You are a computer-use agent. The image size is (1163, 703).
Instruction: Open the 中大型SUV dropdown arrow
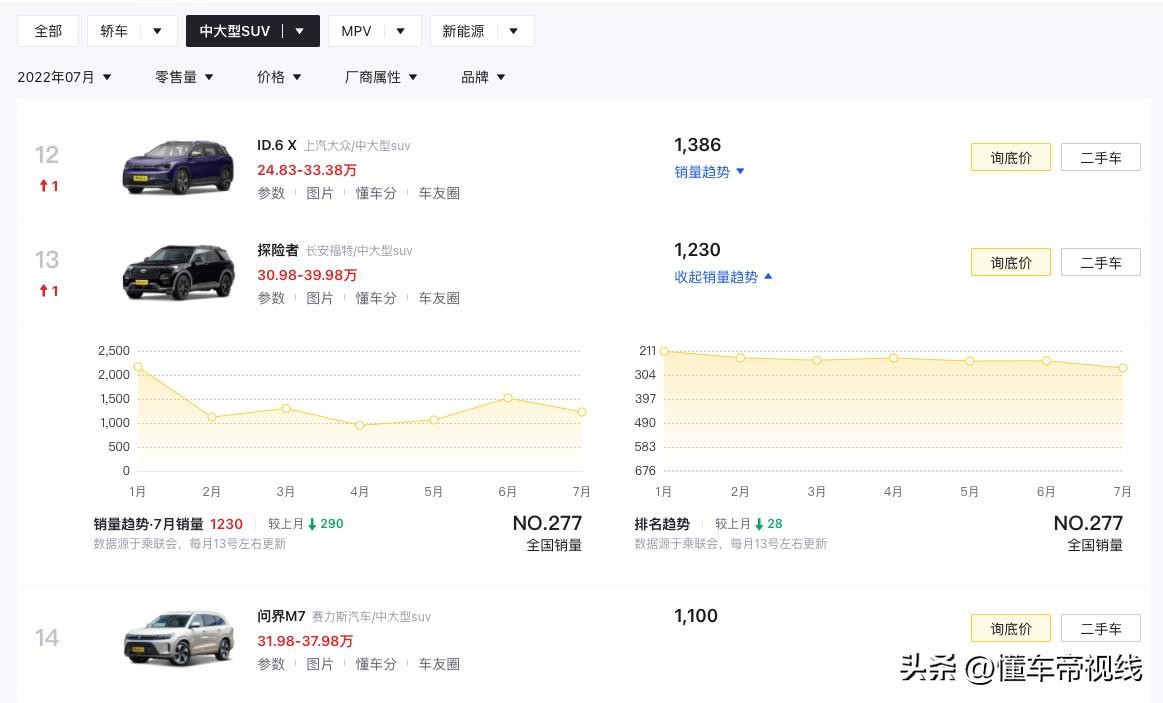[x=299, y=31]
